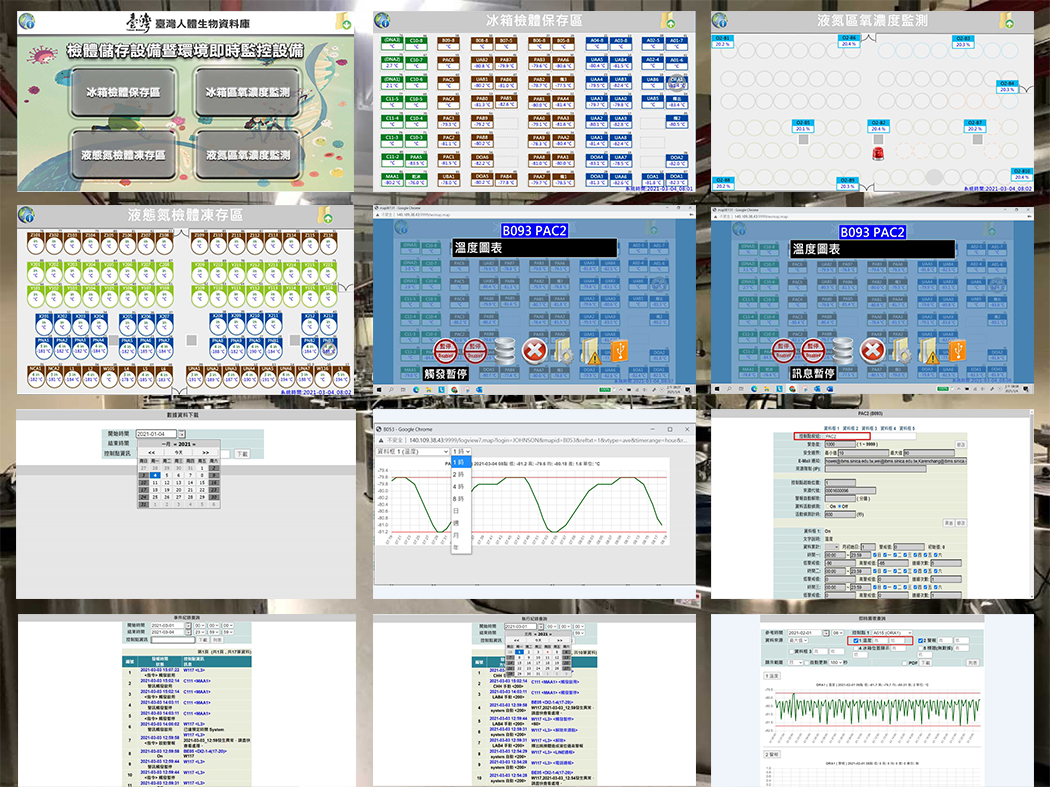Viewport: 1050px width, 798px height.
Task: Click red X icon in the 觸發暫停 popup
Action: coord(534,350)
